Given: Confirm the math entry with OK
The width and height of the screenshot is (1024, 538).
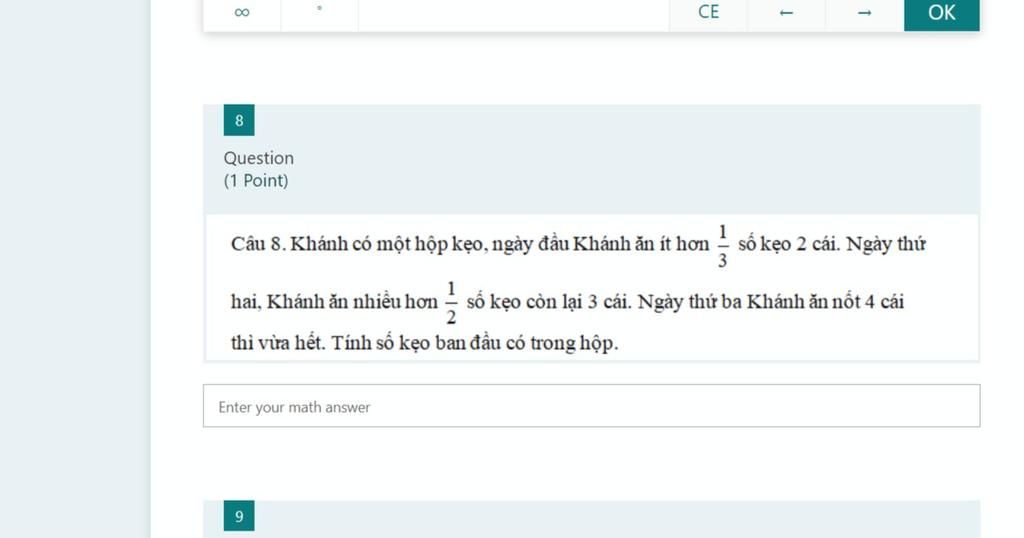Looking at the screenshot, I should [941, 13].
